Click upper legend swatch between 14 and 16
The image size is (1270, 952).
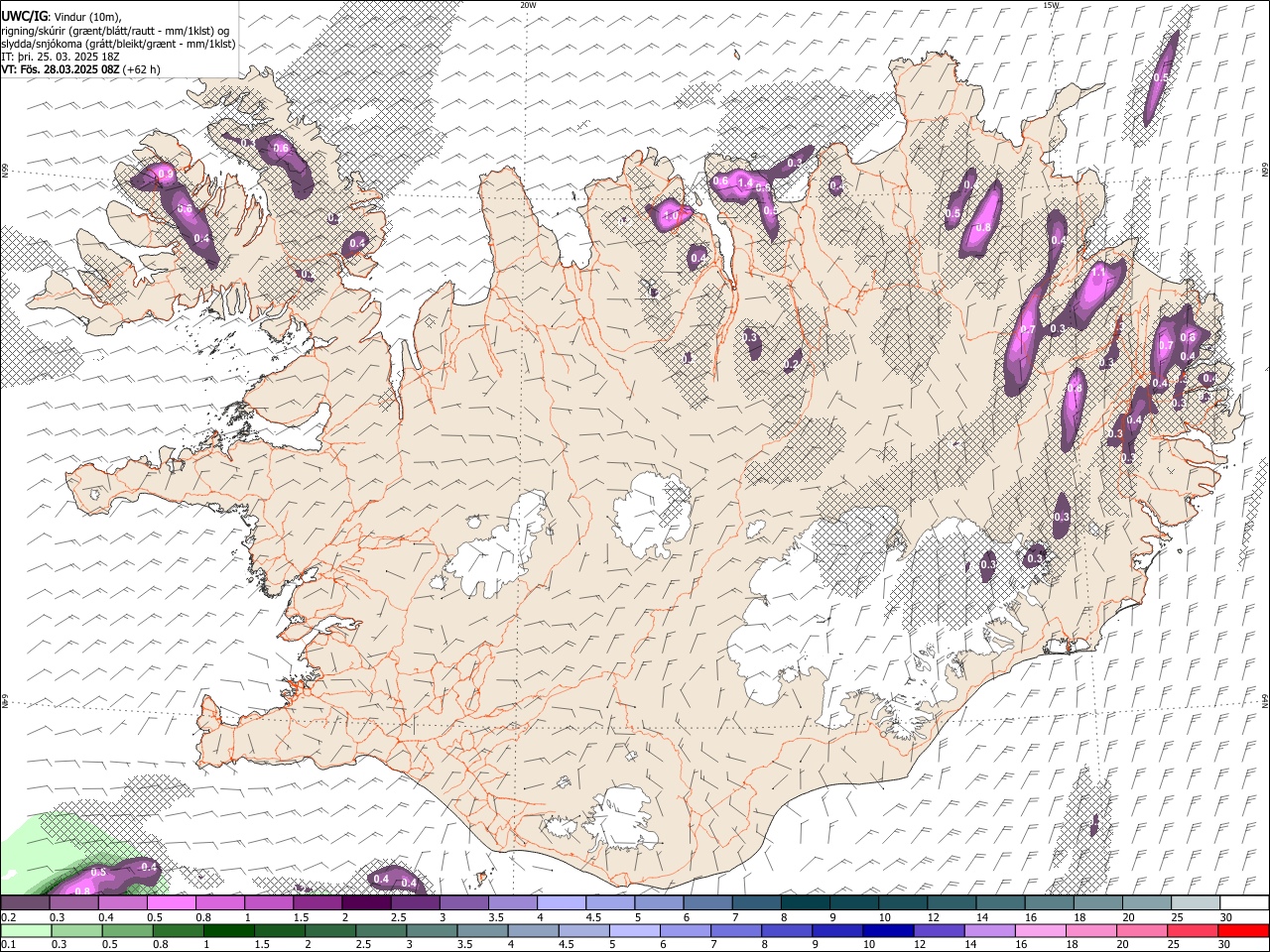click(1000, 903)
